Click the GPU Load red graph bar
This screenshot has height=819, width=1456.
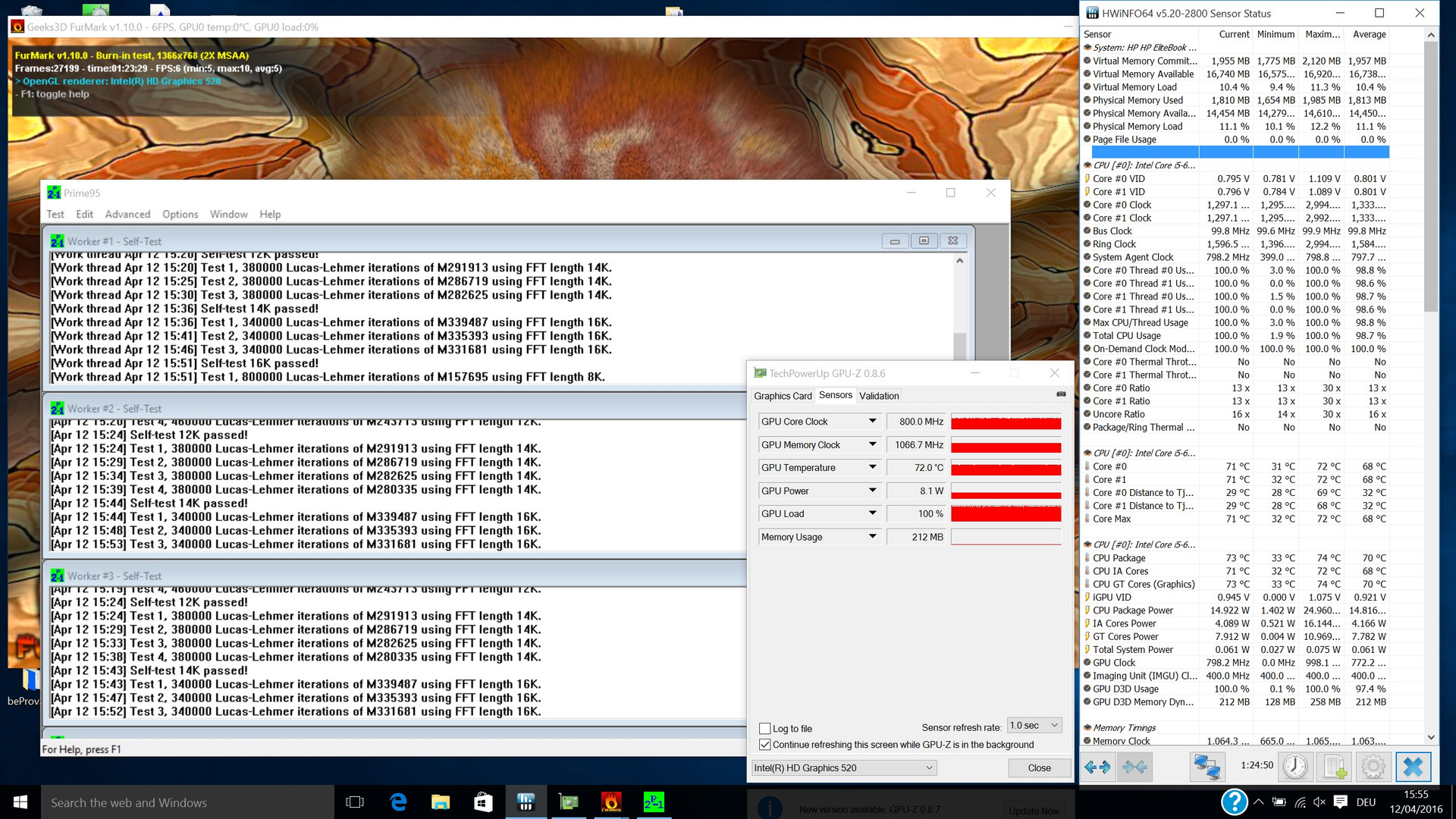tap(1006, 514)
